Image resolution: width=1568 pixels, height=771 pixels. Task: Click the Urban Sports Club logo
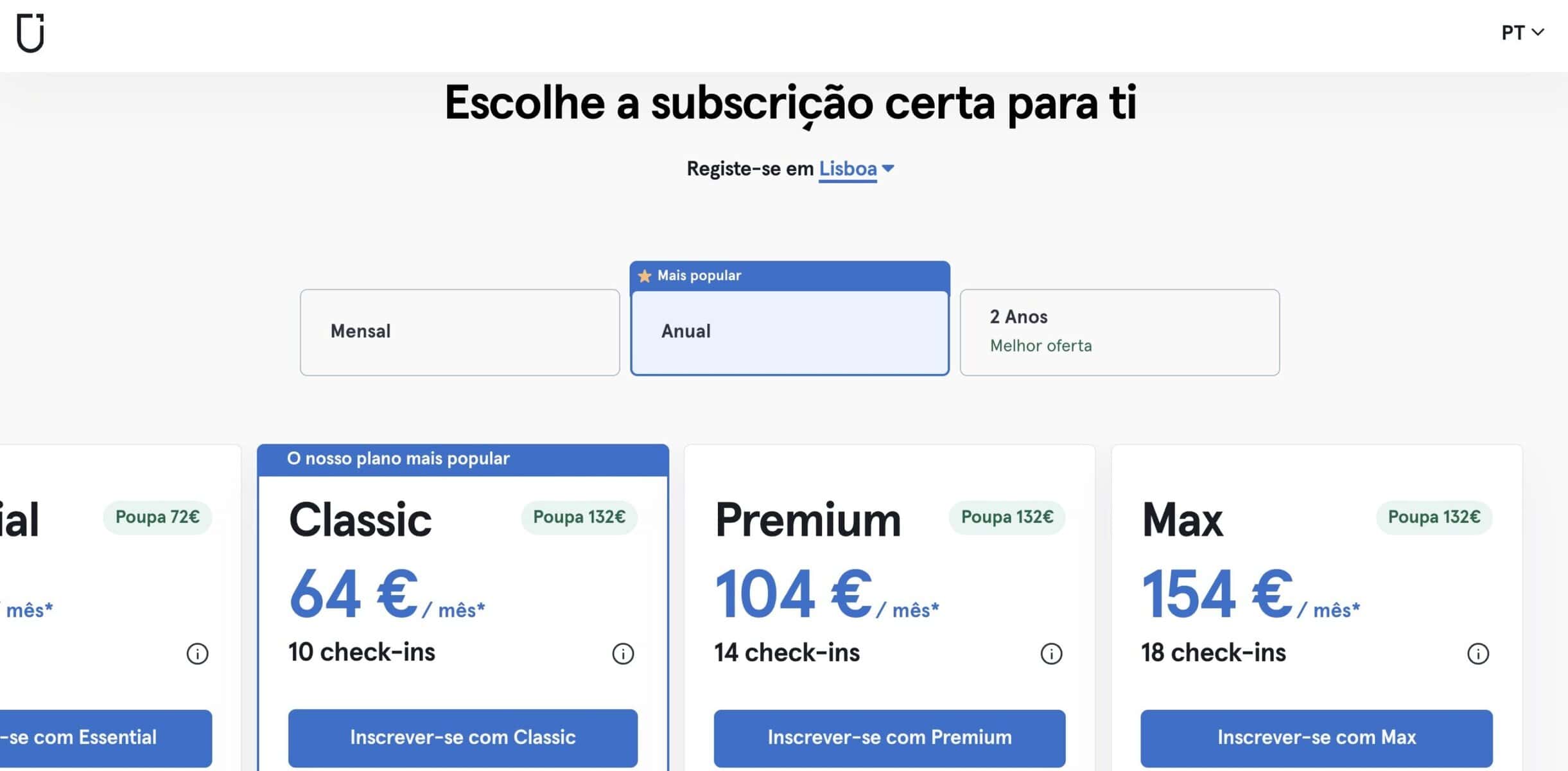pyautogui.click(x=30, y=33)
